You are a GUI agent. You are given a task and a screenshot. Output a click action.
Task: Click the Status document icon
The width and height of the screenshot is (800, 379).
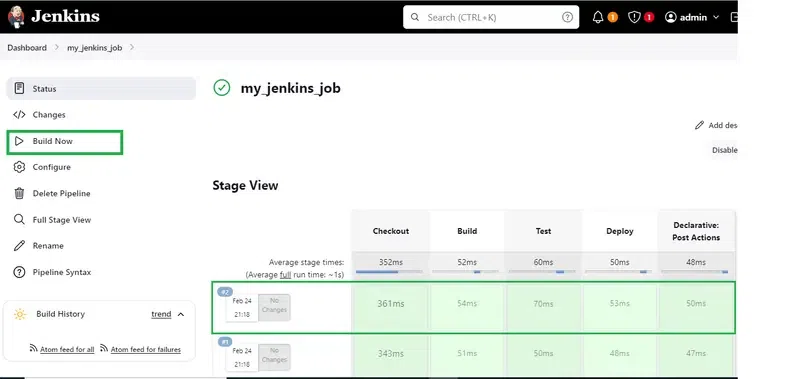(19, 88)
